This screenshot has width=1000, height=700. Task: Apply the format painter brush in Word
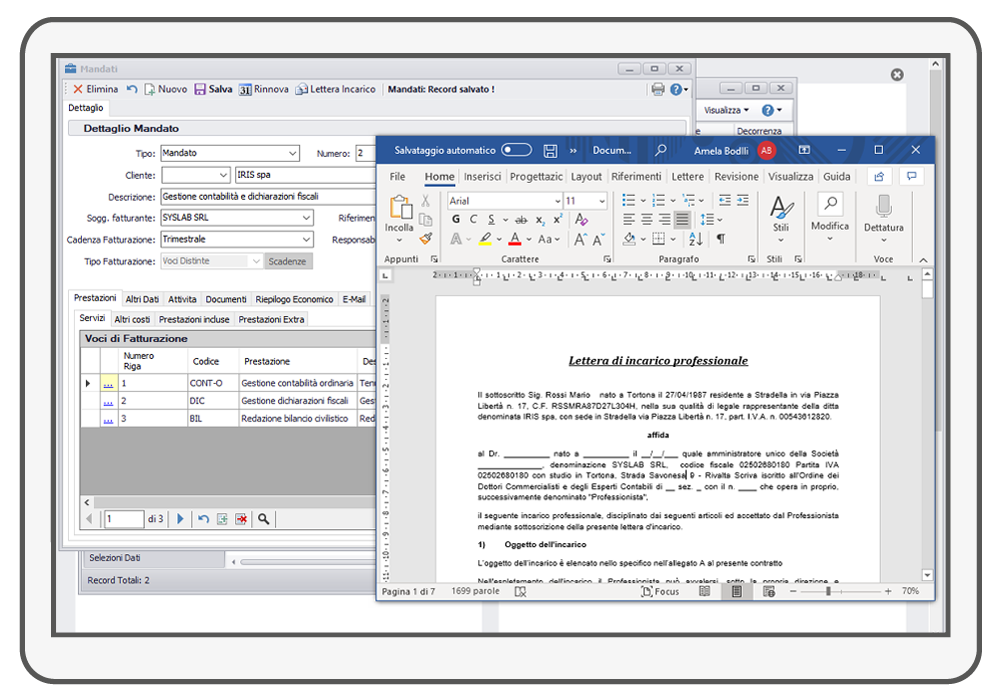click(x=426, y=239)
